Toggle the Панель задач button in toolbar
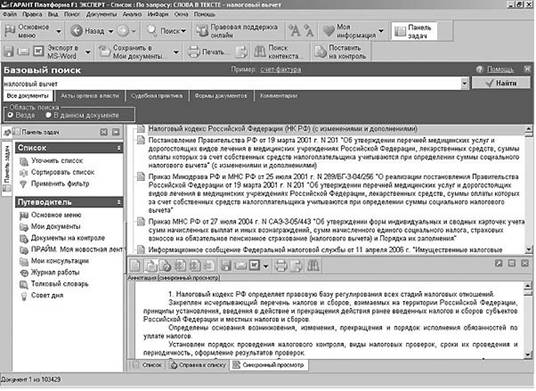This screenshot has height=391, width=536. pos(414,31)
